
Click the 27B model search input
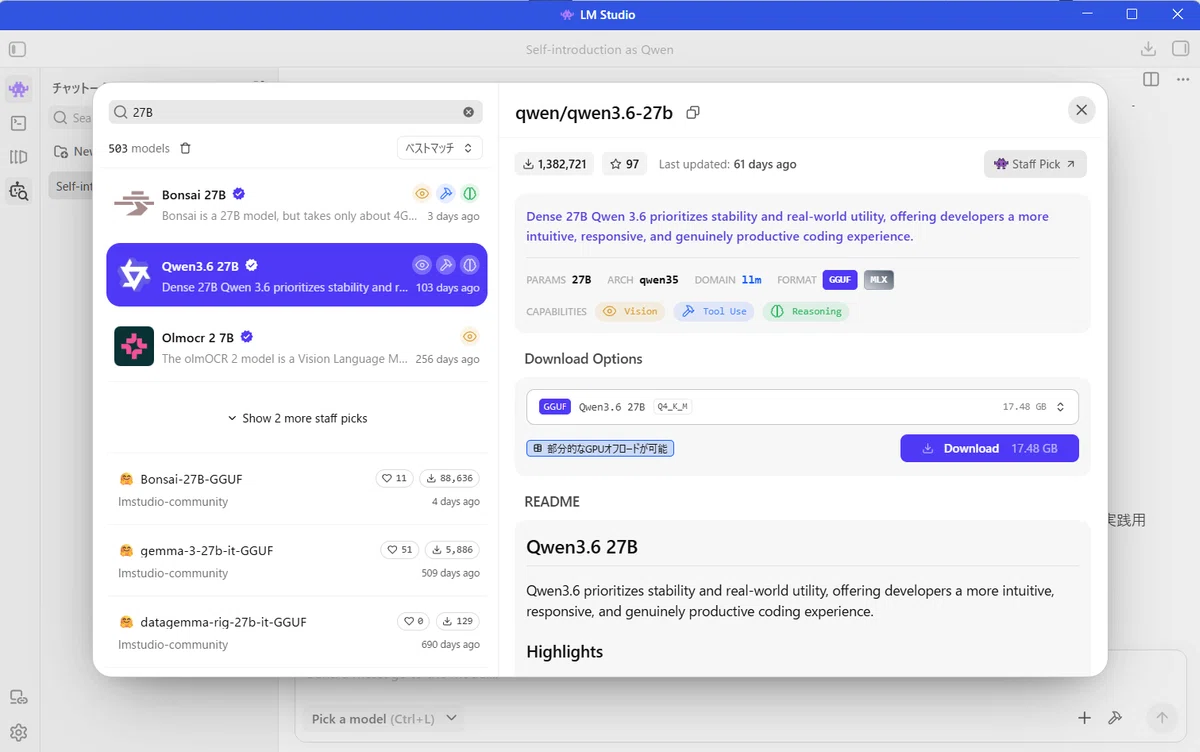tap(295, 112)
